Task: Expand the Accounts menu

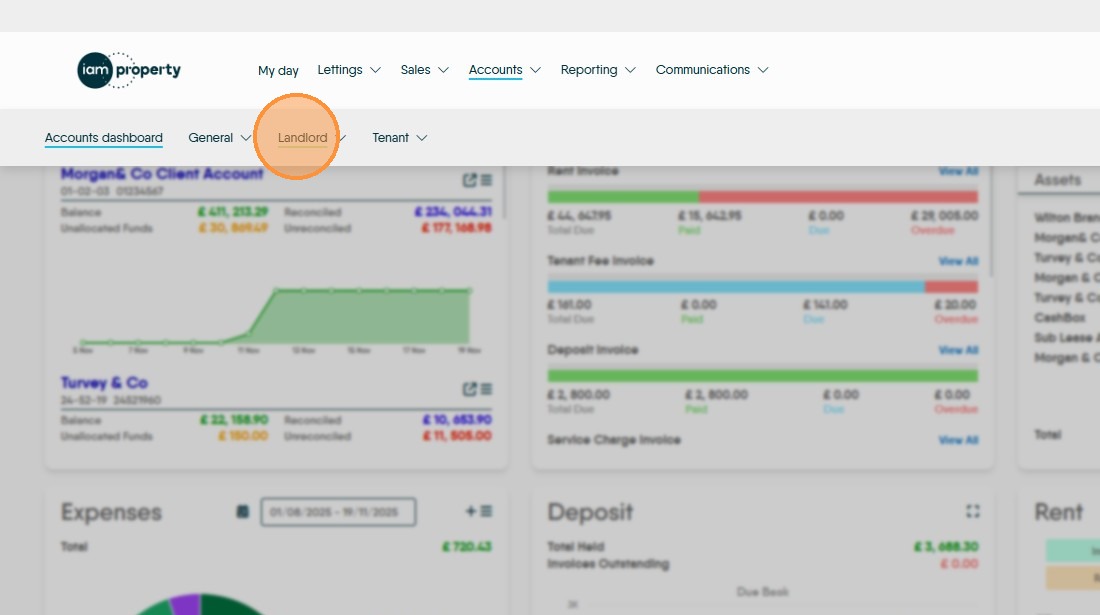Action: click(504, 69)
